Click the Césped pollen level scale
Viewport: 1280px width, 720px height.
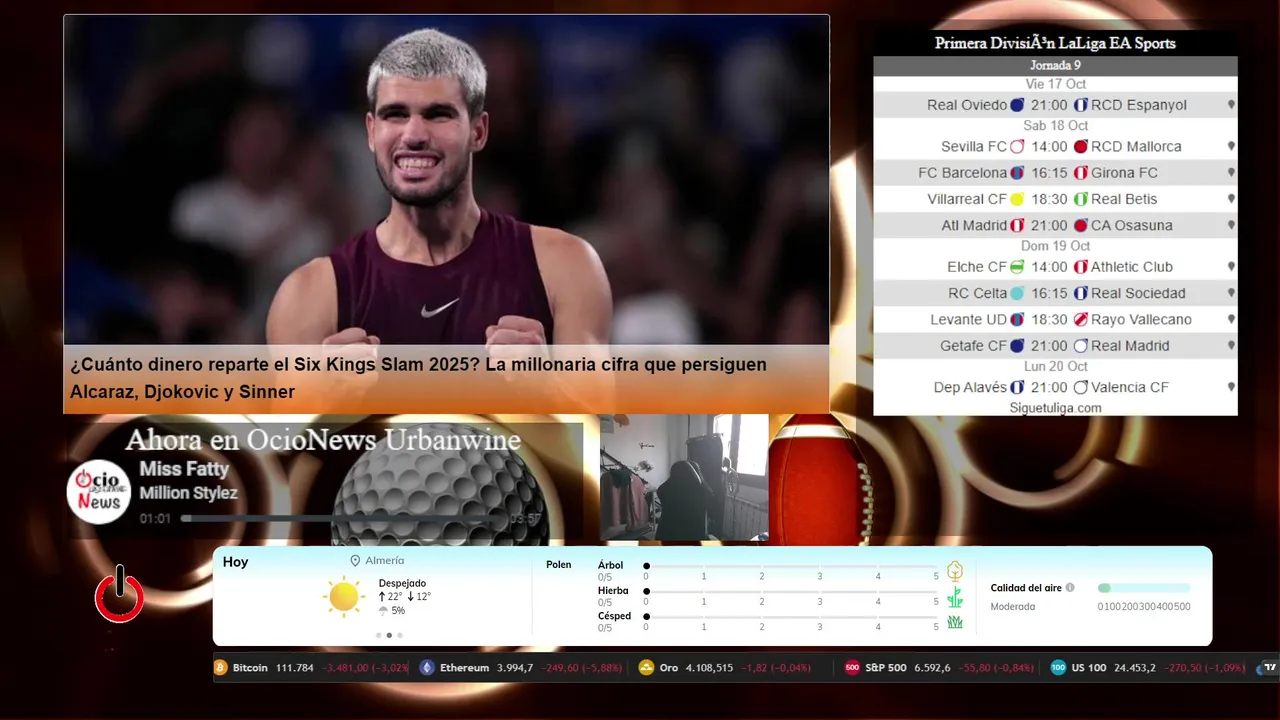(792, 618)
